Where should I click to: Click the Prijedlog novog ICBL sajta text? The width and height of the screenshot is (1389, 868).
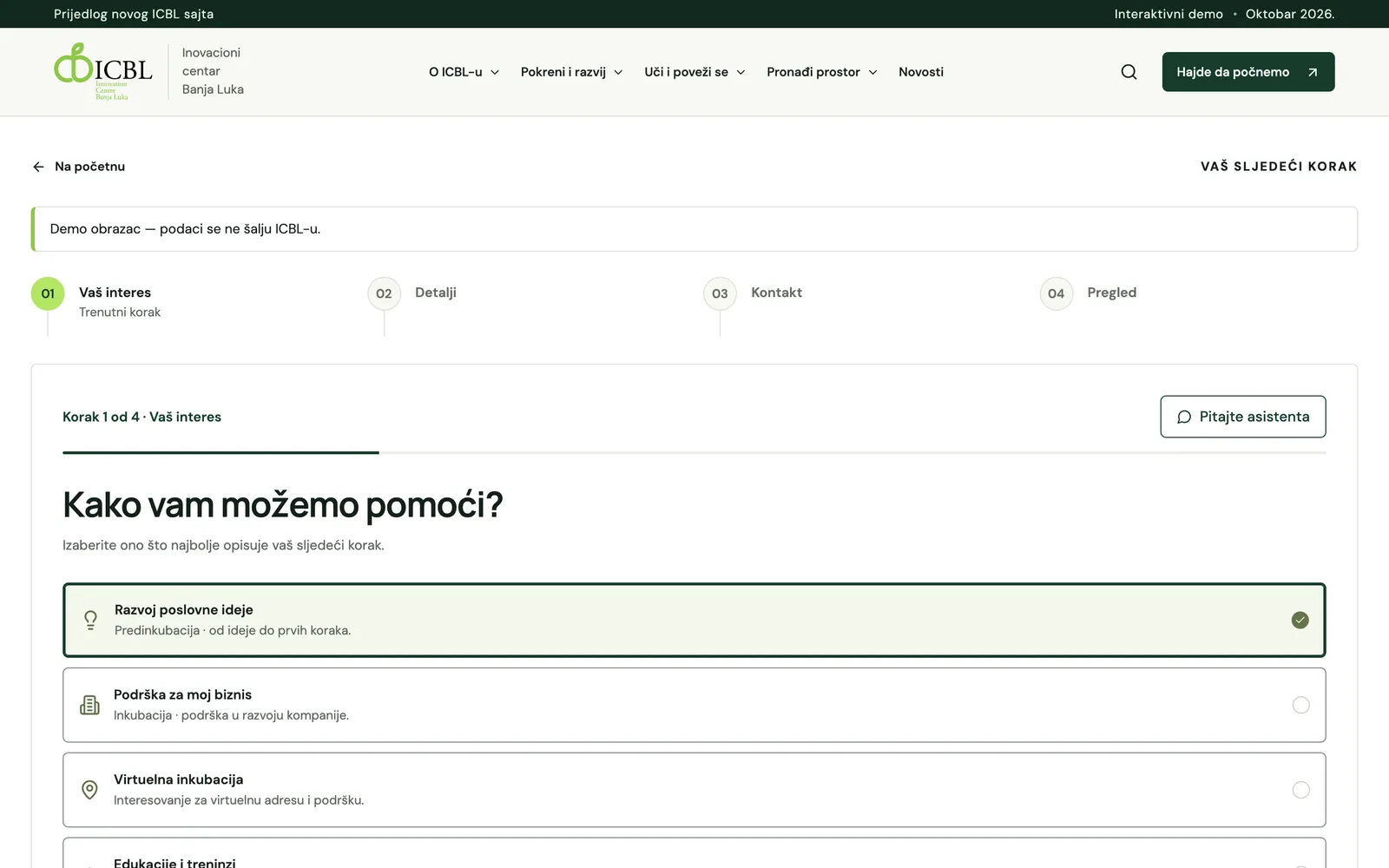(x=134, y=14)
